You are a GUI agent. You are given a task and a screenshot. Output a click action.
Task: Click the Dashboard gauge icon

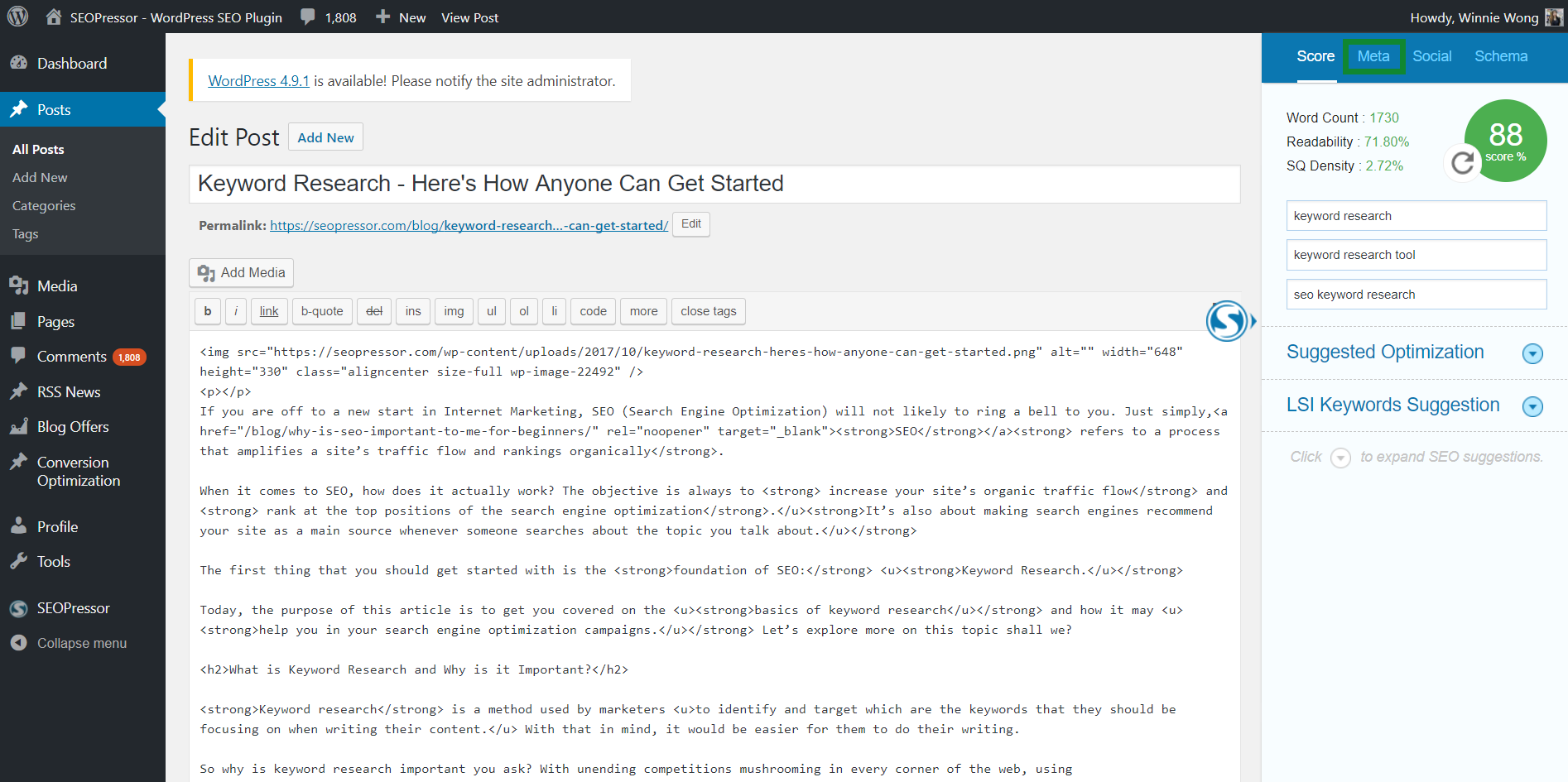(x=18, y=63)
